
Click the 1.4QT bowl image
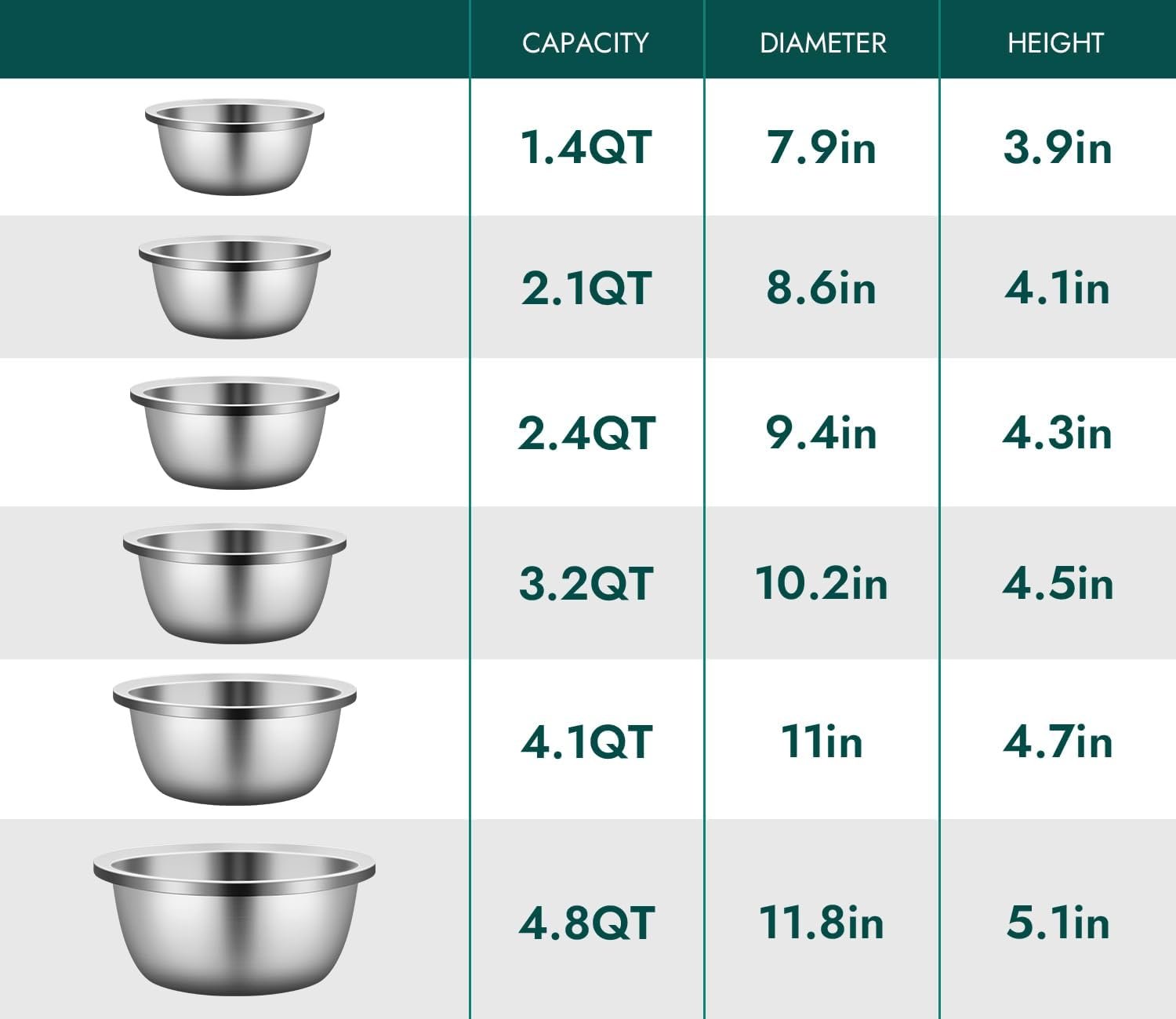click(234, 147)
